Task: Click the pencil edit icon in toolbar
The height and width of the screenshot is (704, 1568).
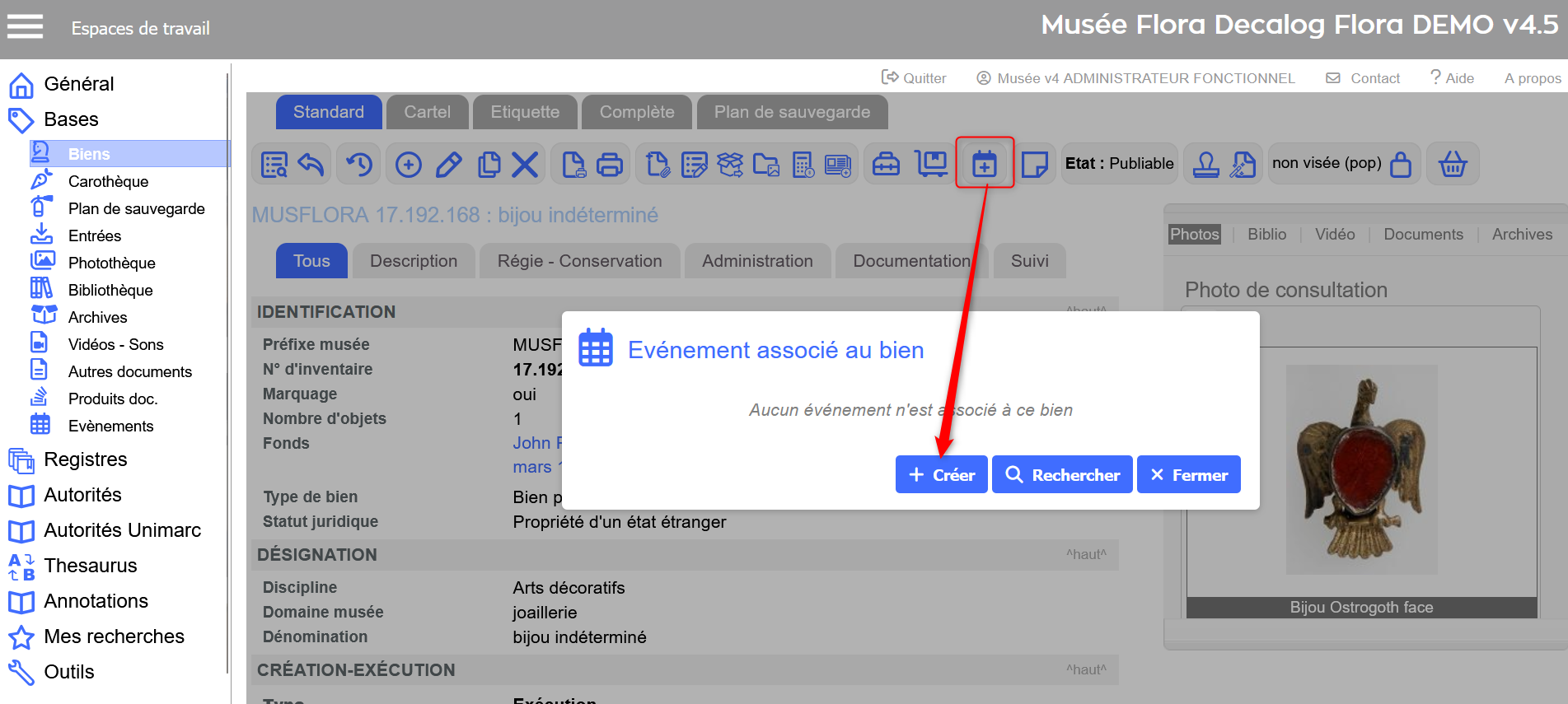Action: pos(448,165)
